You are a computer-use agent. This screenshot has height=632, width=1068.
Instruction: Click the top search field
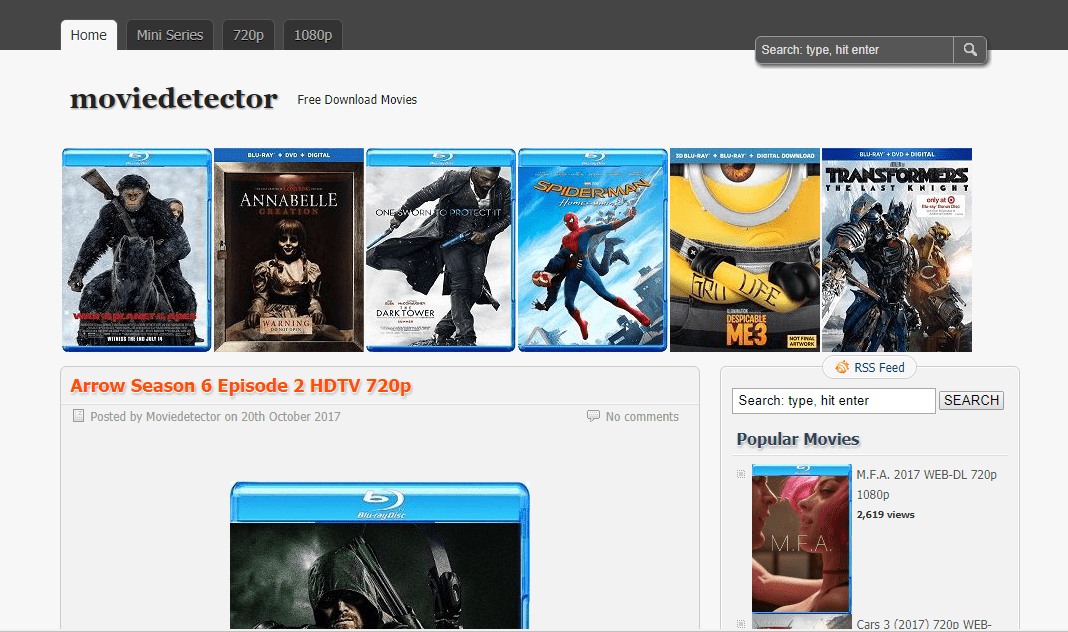tap(854, 50)
